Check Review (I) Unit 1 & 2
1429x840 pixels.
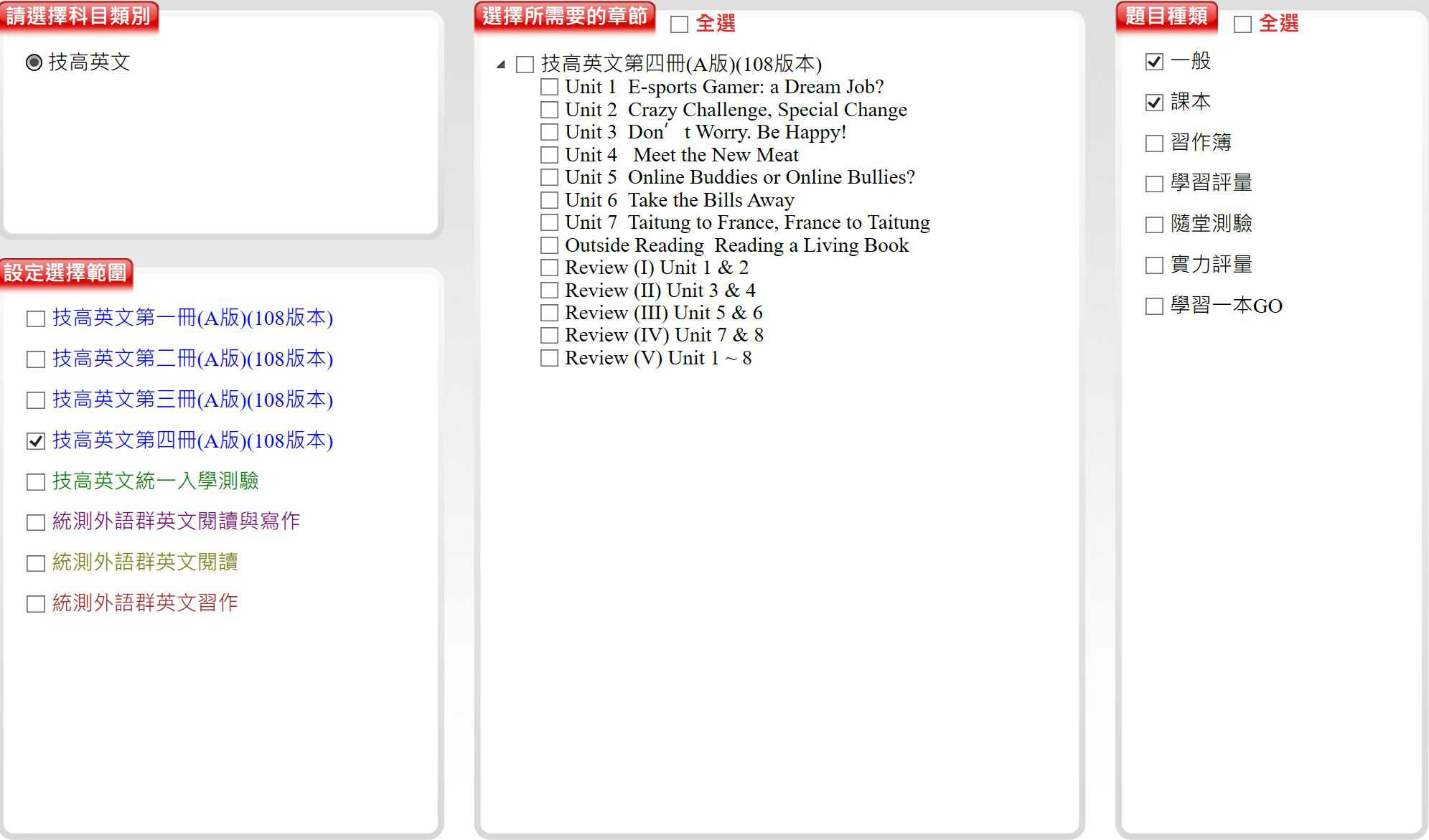pos(549,268)
